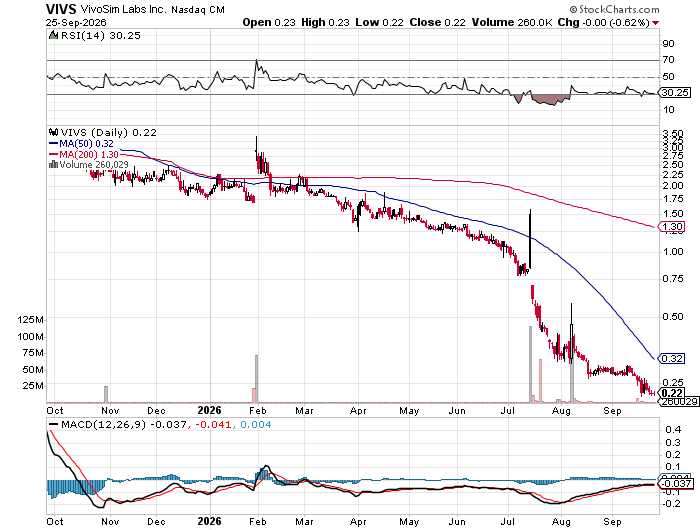Click the MACD histogram value 0.004
The height and width of the screenshot is (530, 700).
tap(256, 424)
